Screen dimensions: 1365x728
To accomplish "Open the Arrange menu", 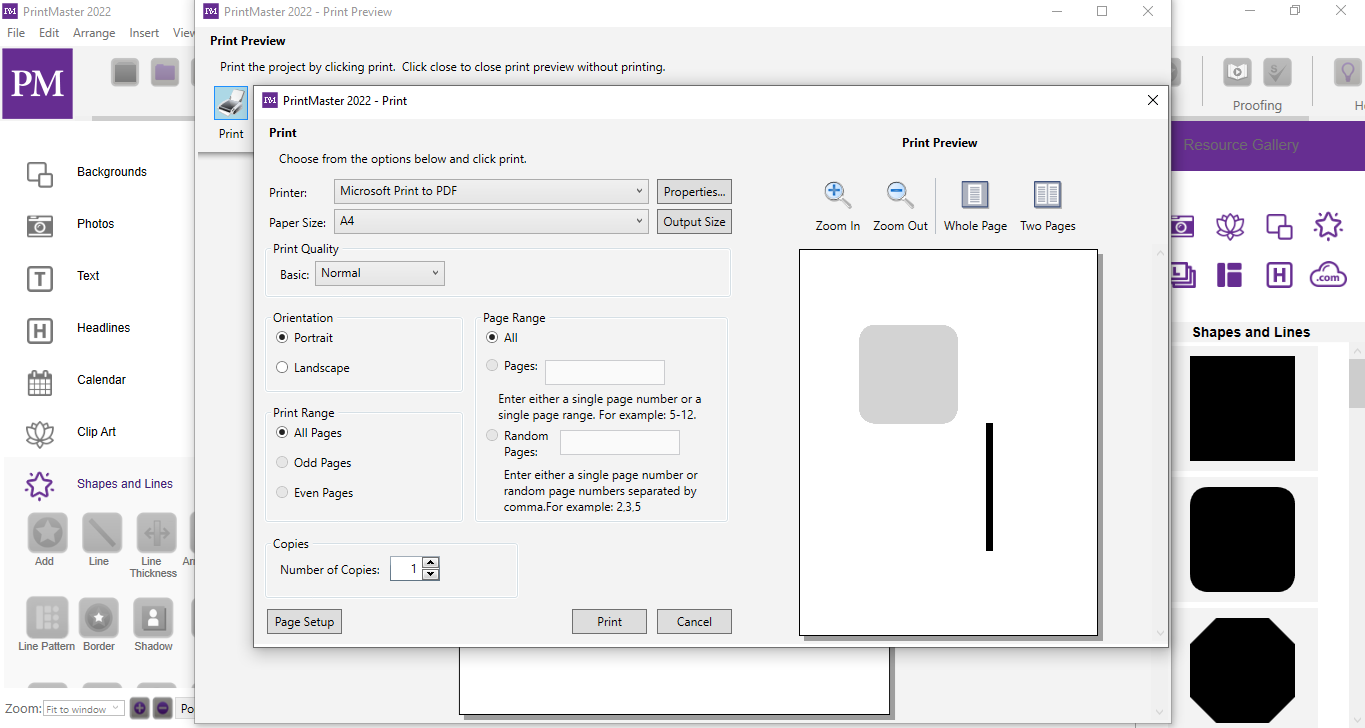I will [95, 33].
